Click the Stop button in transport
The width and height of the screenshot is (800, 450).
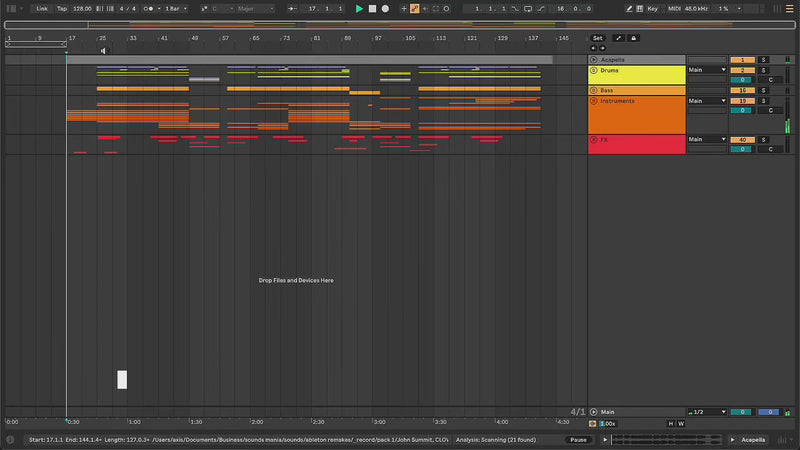point(372,8)
